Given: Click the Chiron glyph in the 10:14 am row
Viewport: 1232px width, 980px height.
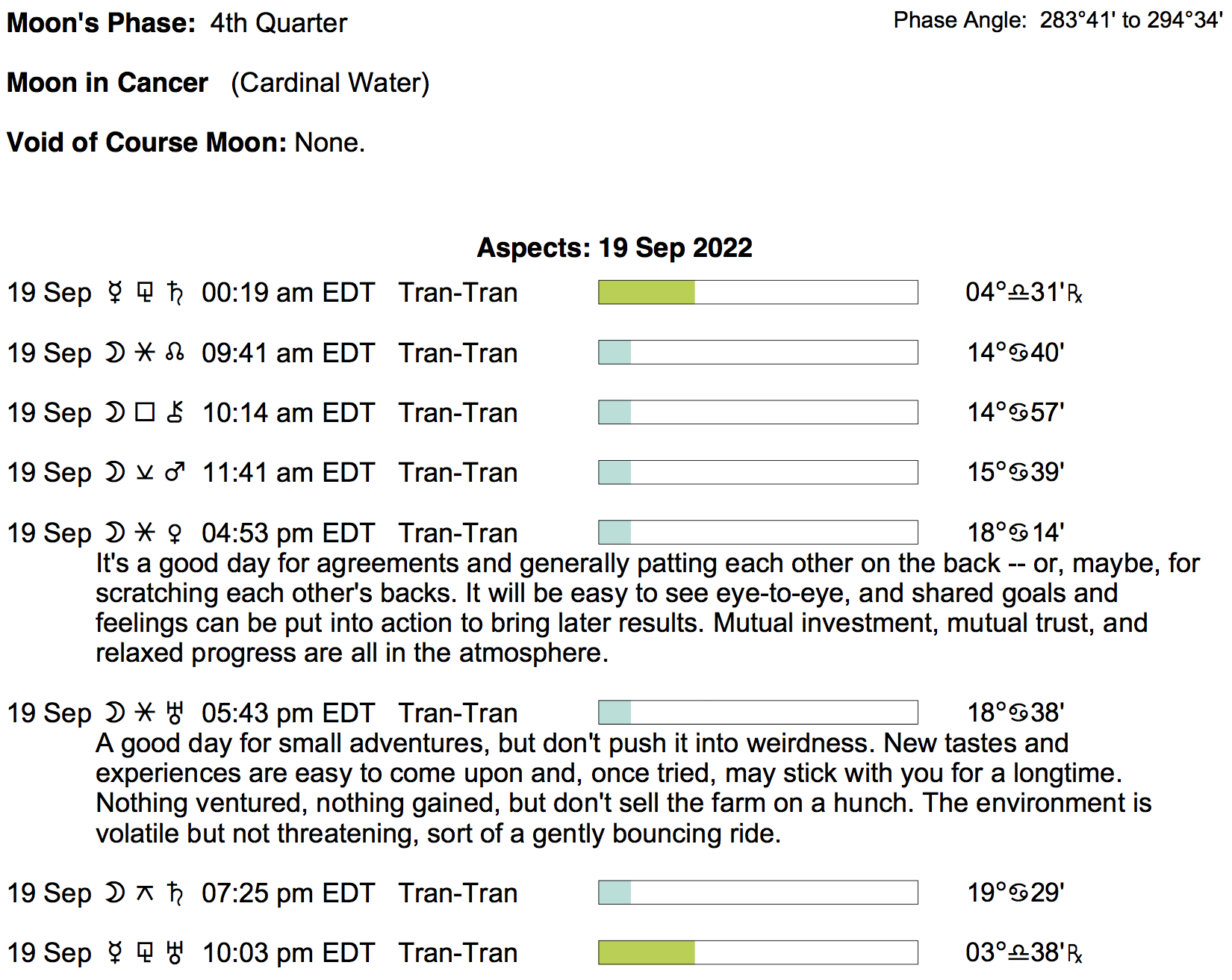Looking at the screenshot, I should [175, 412].
